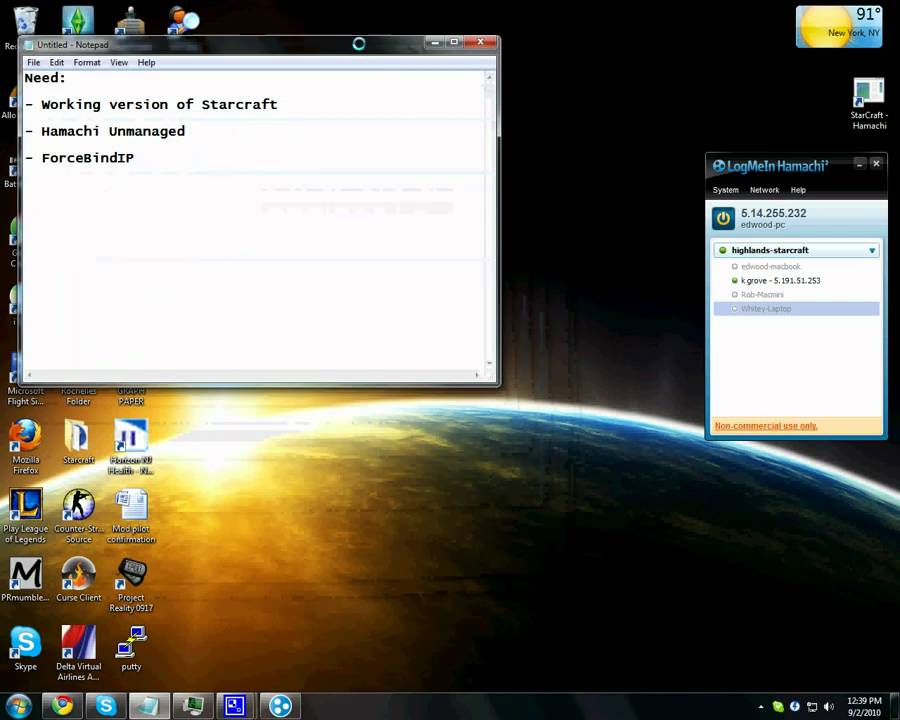Open Notepad View menu
The image size is (900, 720).
pos(119,63)
